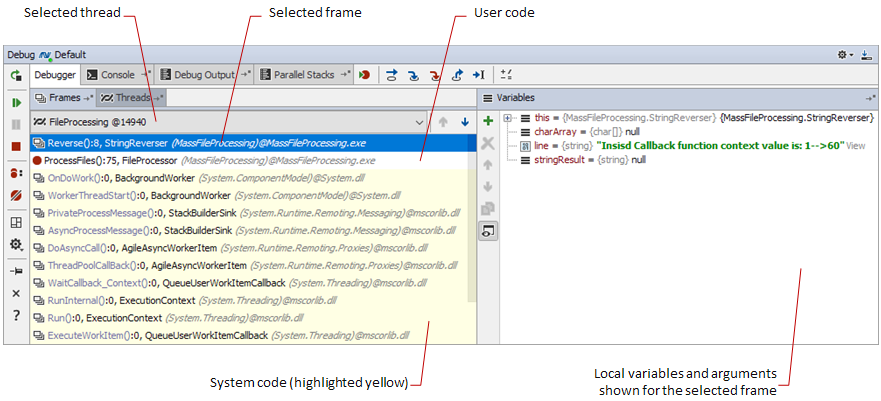Click the green New Watch plus icon
Screen dimensions: 881x401
tap(488, 121)
